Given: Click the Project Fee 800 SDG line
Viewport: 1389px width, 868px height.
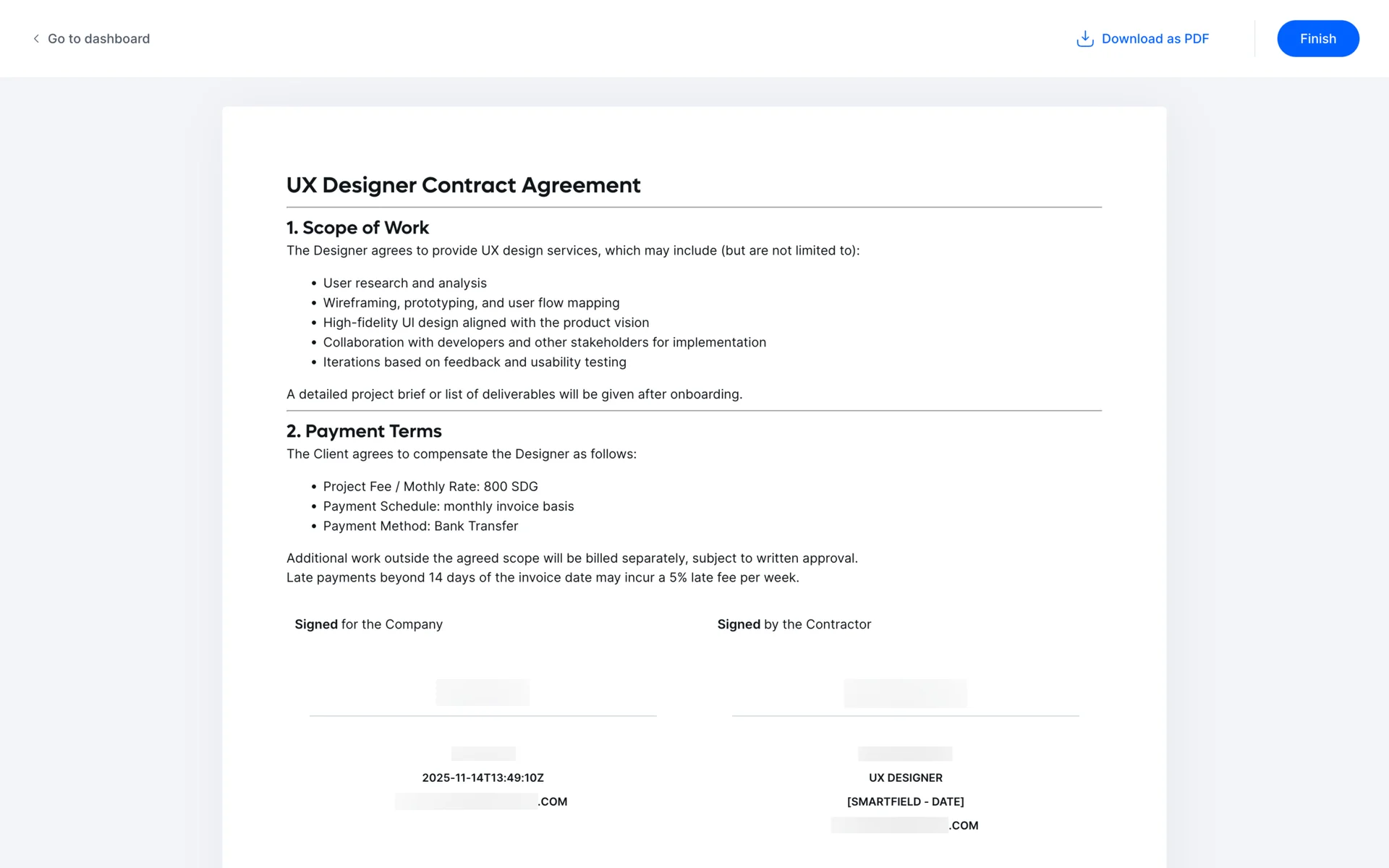Looking at the screenshot, I should click(430, 487).
